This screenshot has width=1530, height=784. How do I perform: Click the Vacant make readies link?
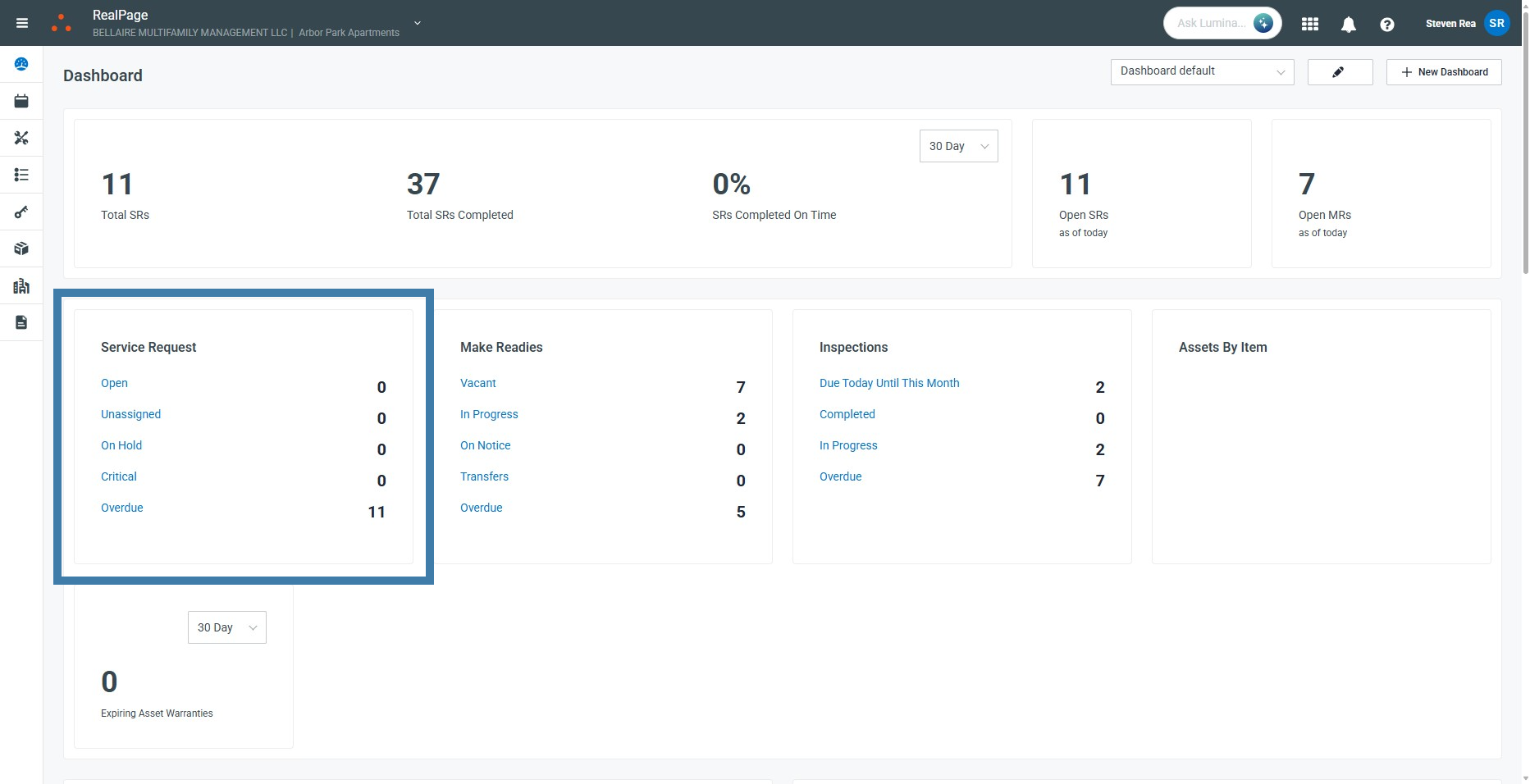tap(477, 383)
